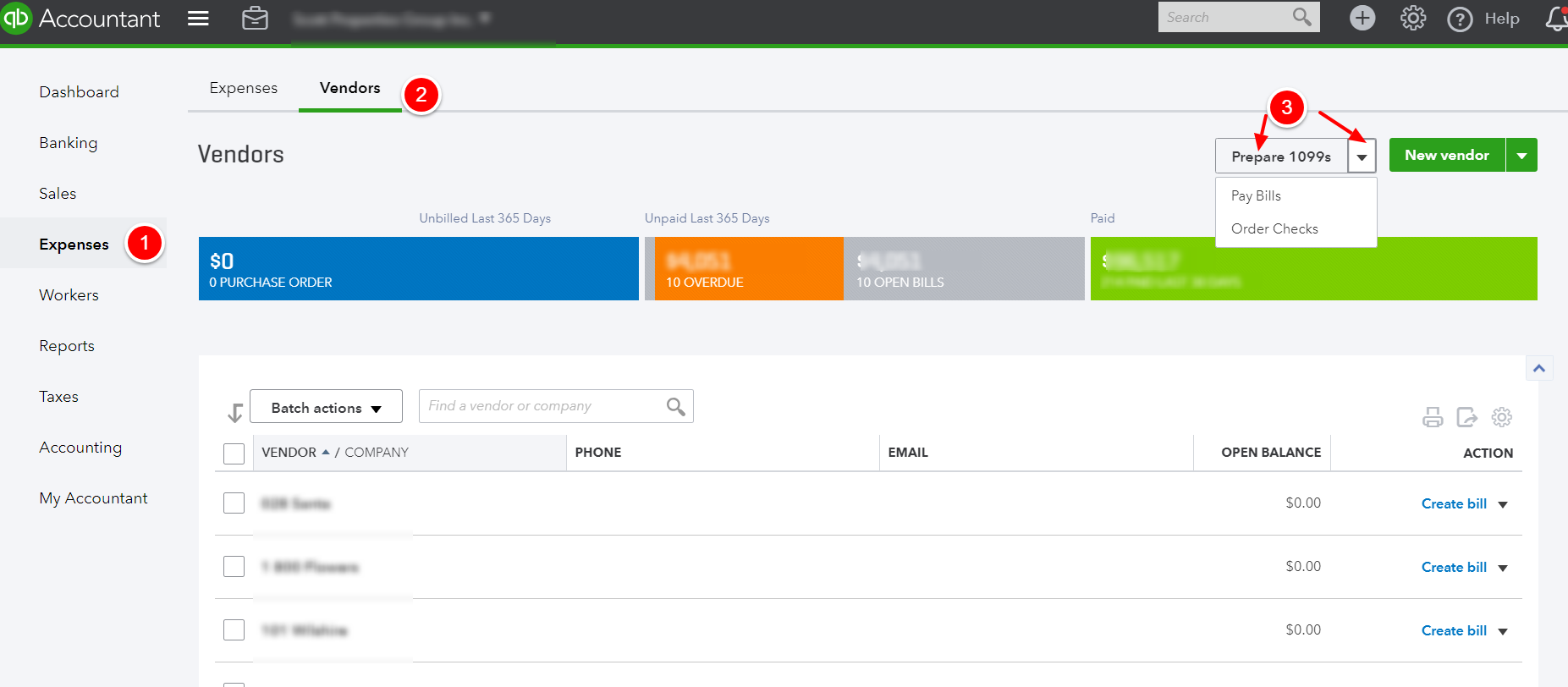1568x687 pixels.
Task: Check the first vendor row checkbox
Action: tap(234, 503)
